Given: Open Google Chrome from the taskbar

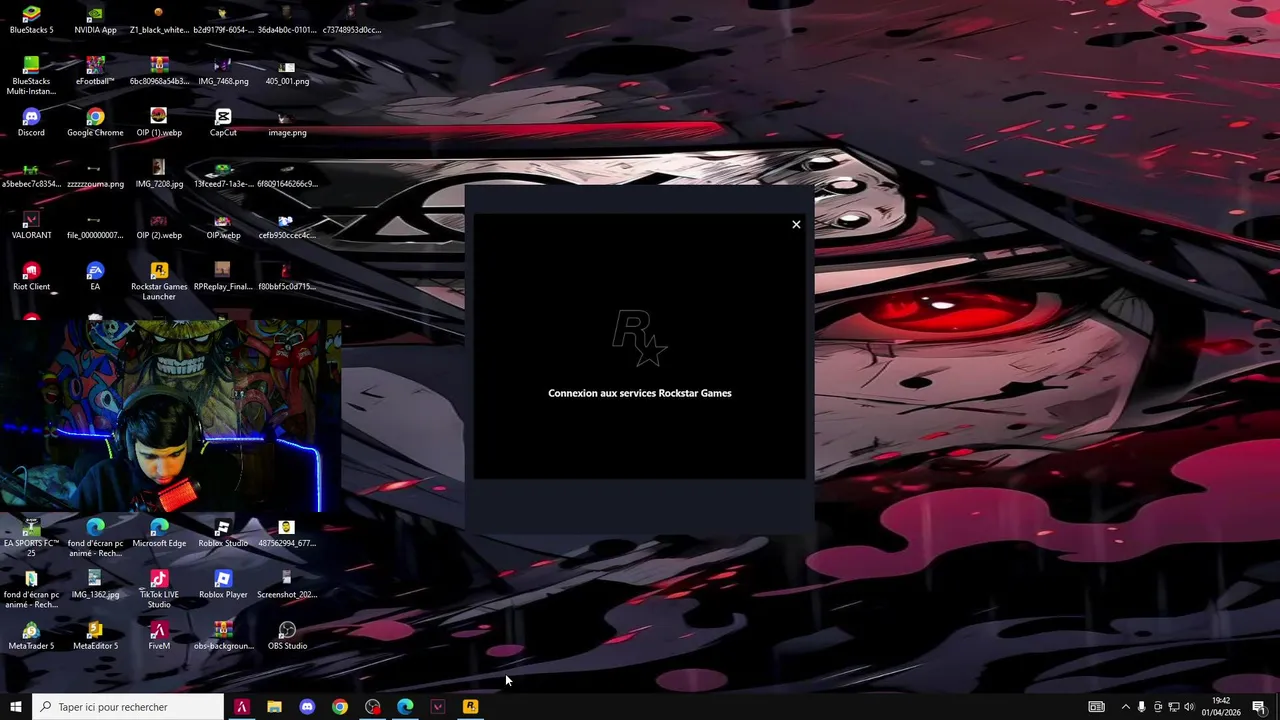Looking at the screenshot, I should click(340, 707).
